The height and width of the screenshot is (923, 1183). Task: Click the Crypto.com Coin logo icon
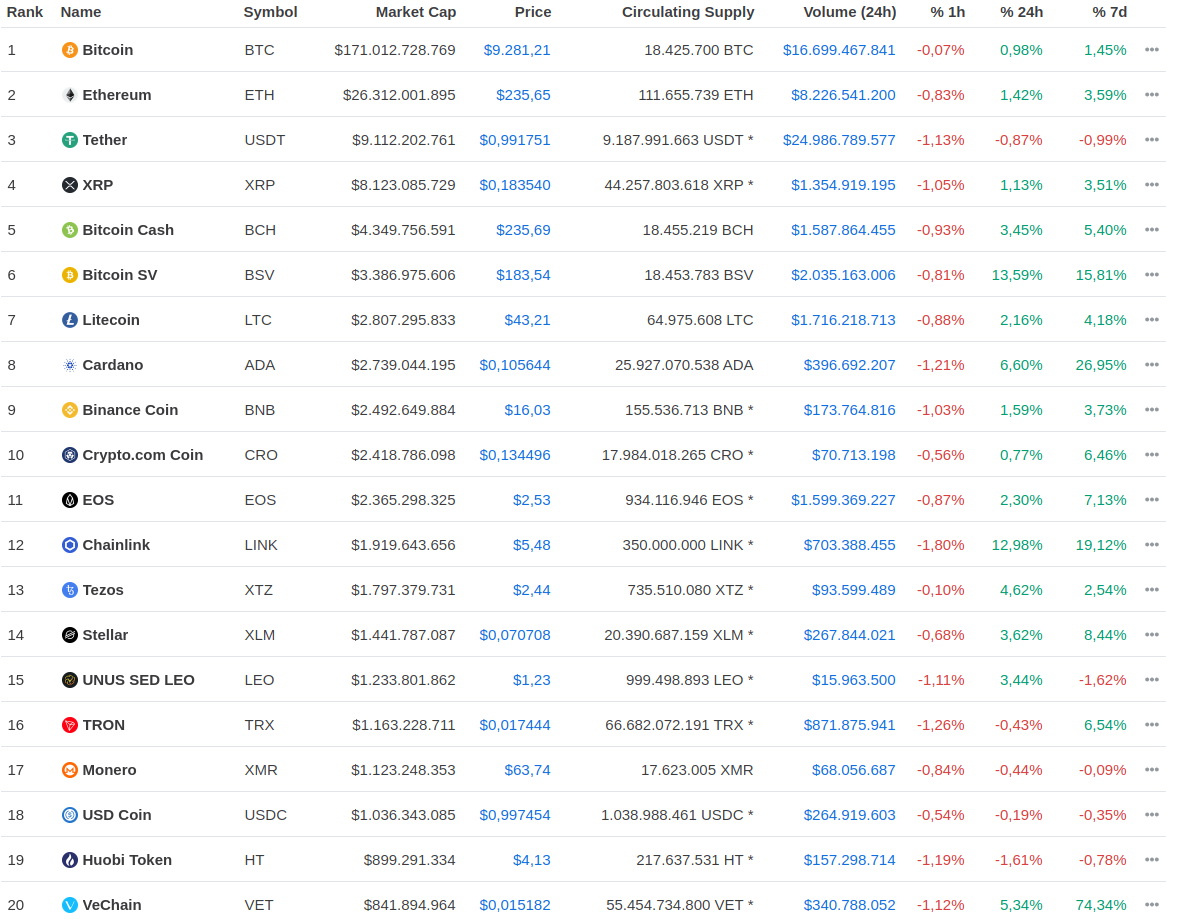pos(69,455)
